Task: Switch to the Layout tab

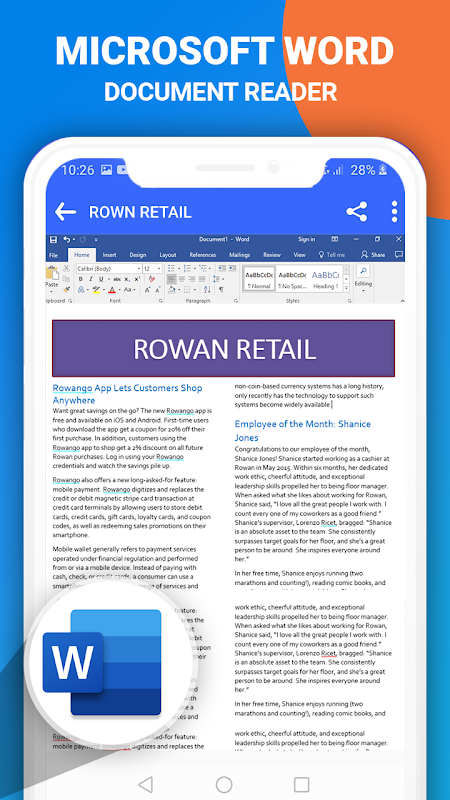Action: pos(168,255)
